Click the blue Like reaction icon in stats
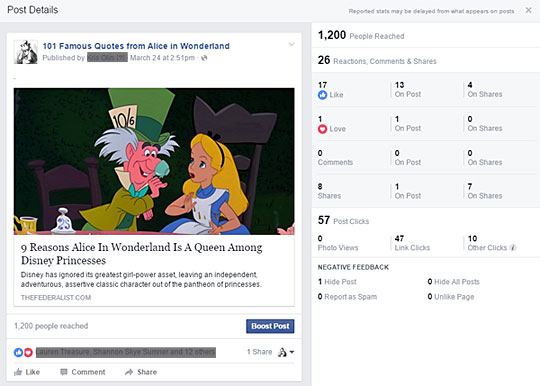The width and height of the screenshot is (540, 386). pos(322,95)
